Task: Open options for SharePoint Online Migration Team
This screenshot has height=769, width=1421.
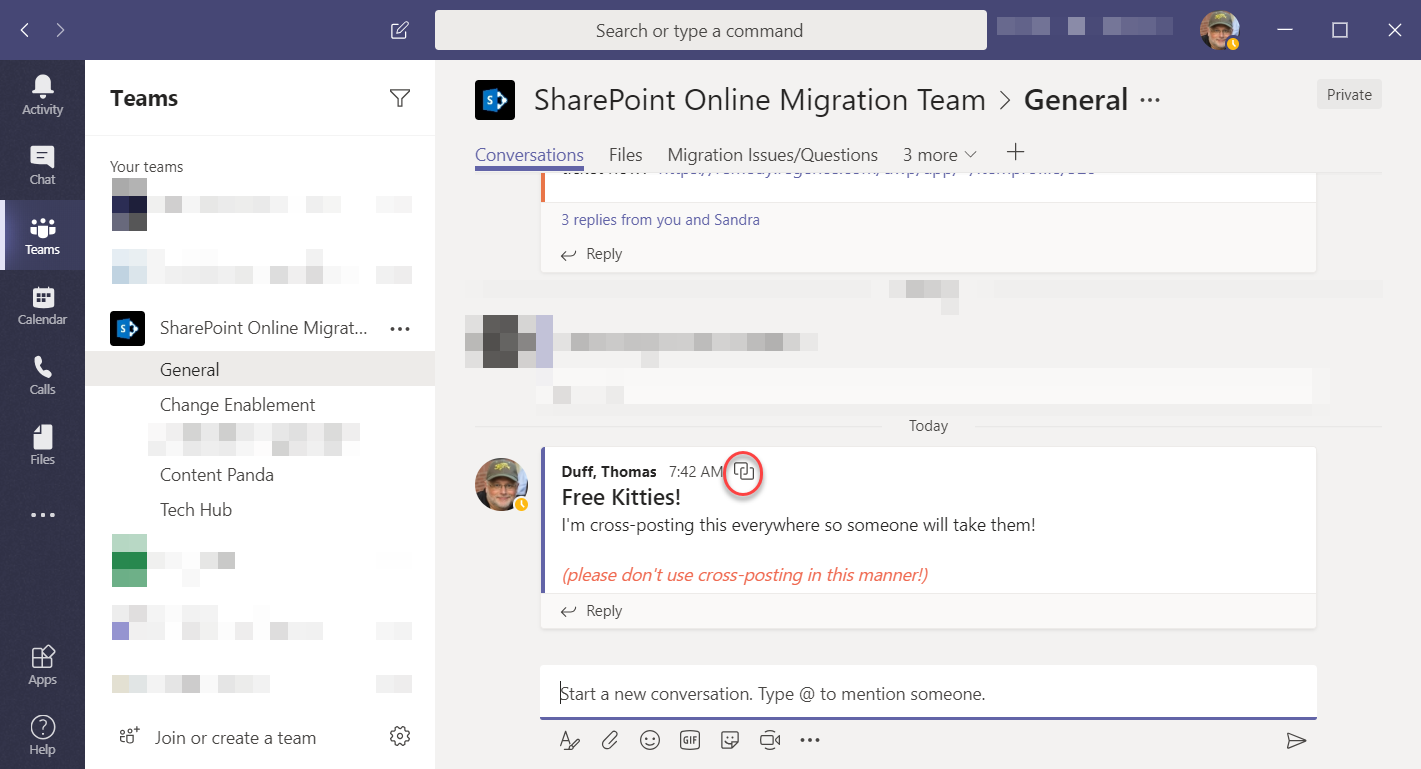Action: [399, 328]
